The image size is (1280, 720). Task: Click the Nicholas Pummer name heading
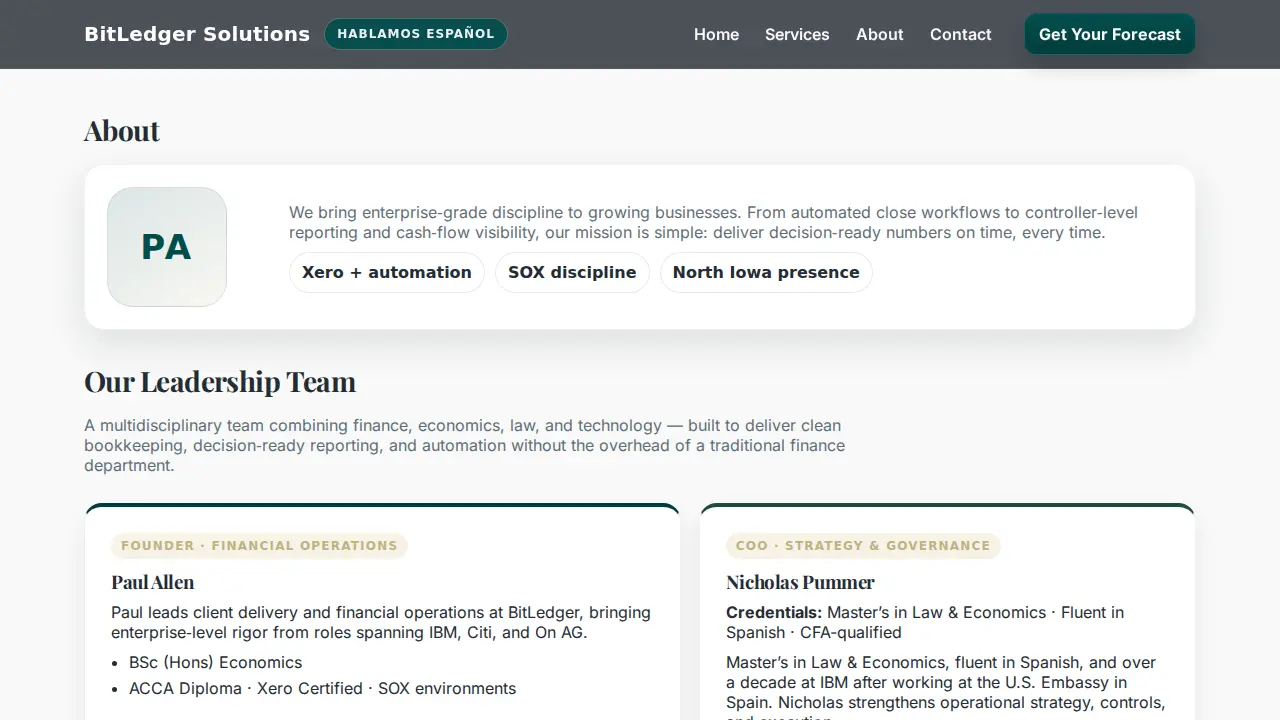point(800,582)
